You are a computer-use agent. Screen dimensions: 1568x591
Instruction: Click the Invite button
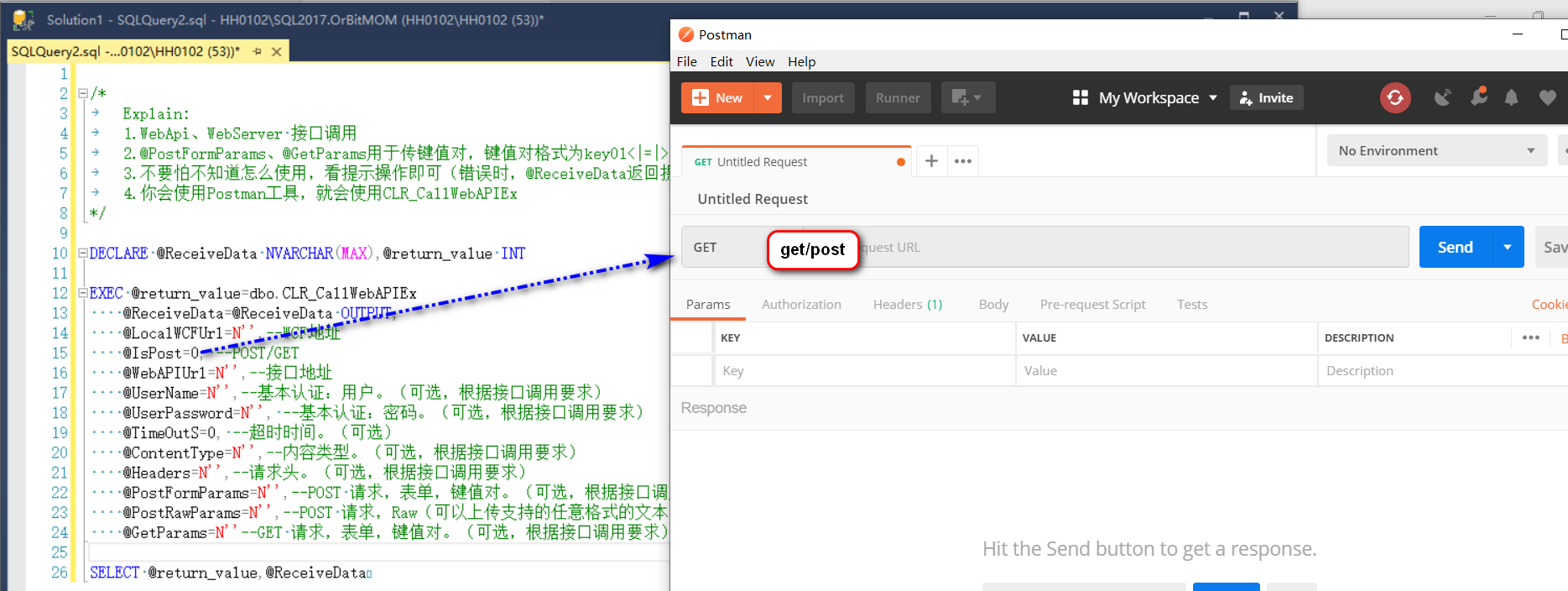[1266, 97]
